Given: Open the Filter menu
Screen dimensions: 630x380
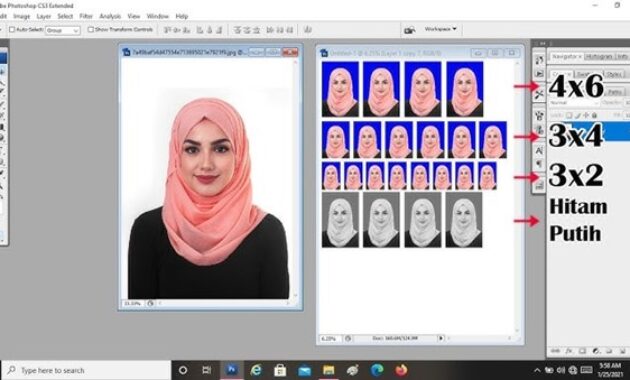Looking at the screenshot, I should pos(86,16).
